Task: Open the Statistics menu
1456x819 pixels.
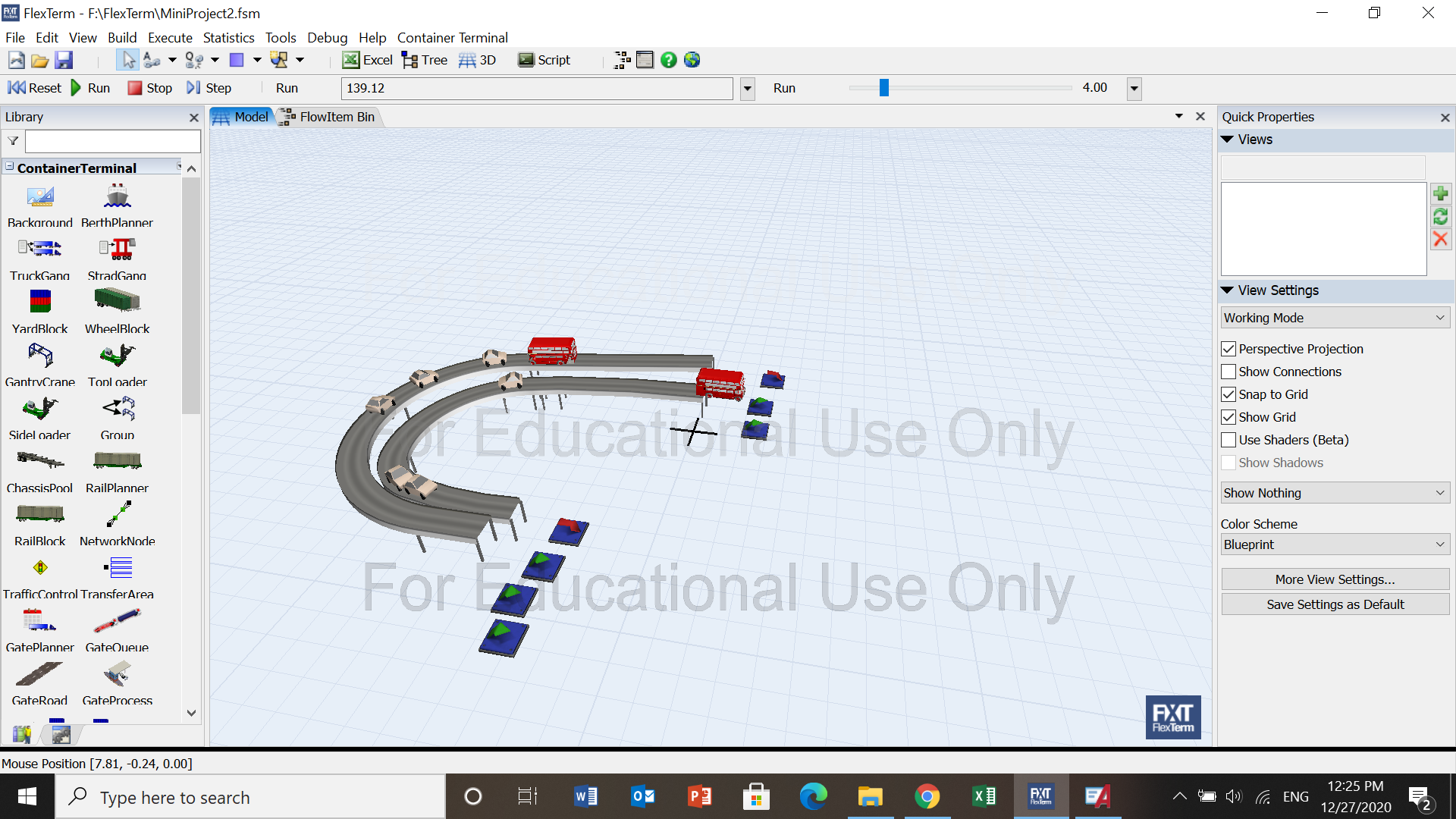Action: point(228,38)
